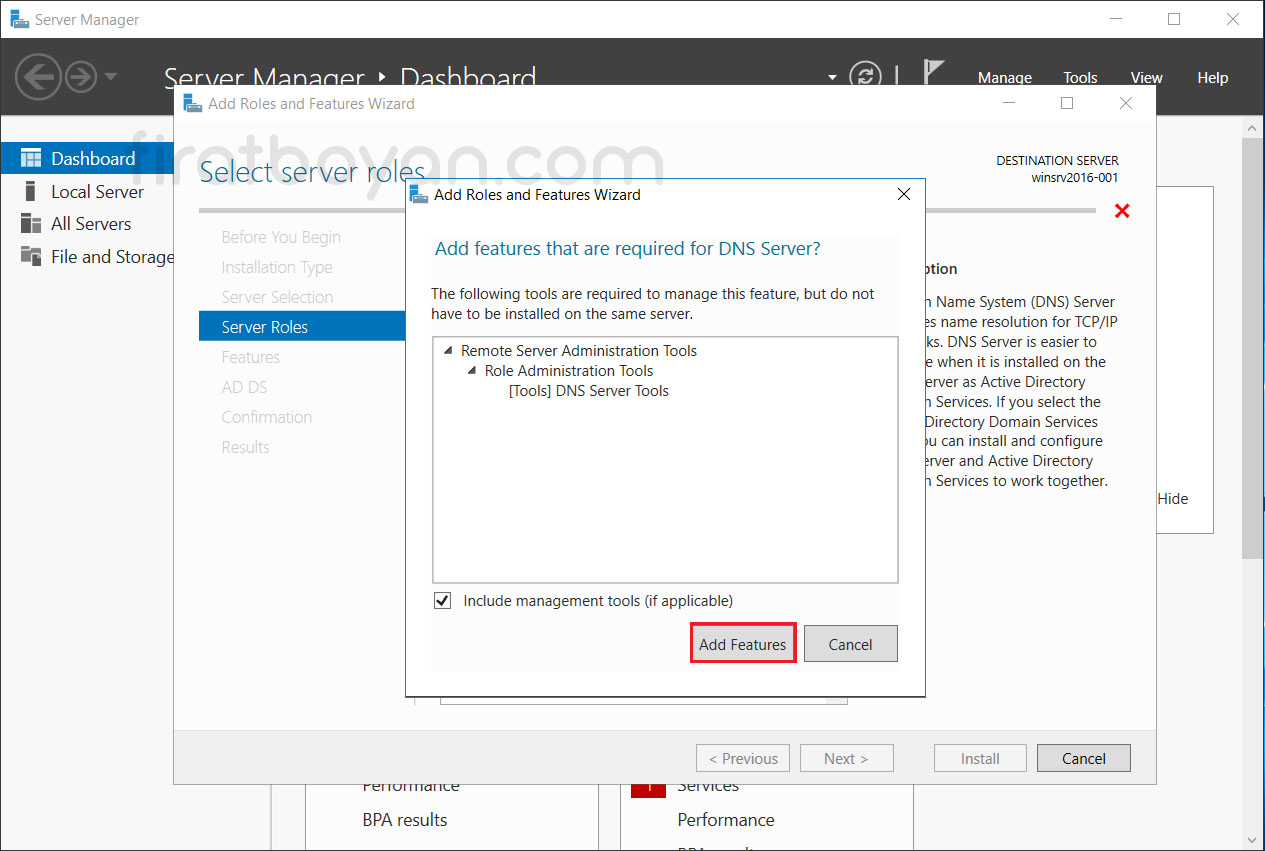The image size is (1265, 851).
Task: Click Services in right server tile
Action: coord(708,786)
